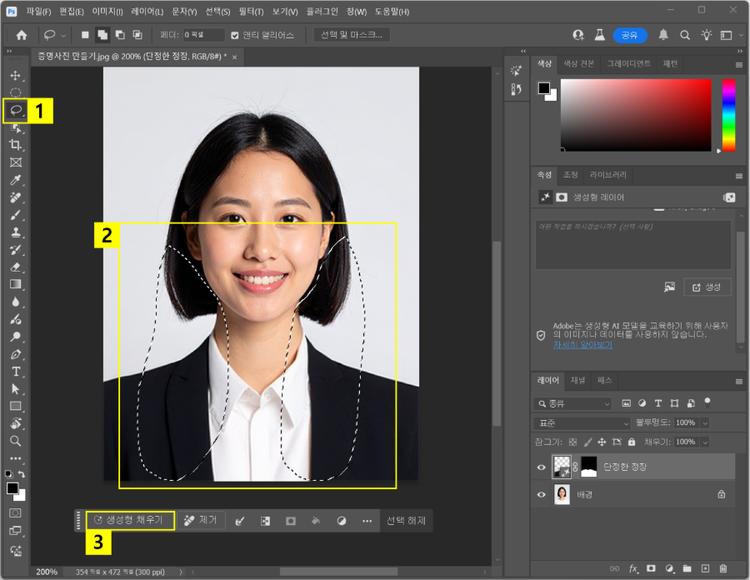750x580 pixels.
Task: Select the Lasso tool in the toolbar
Action: pos(16,110)
